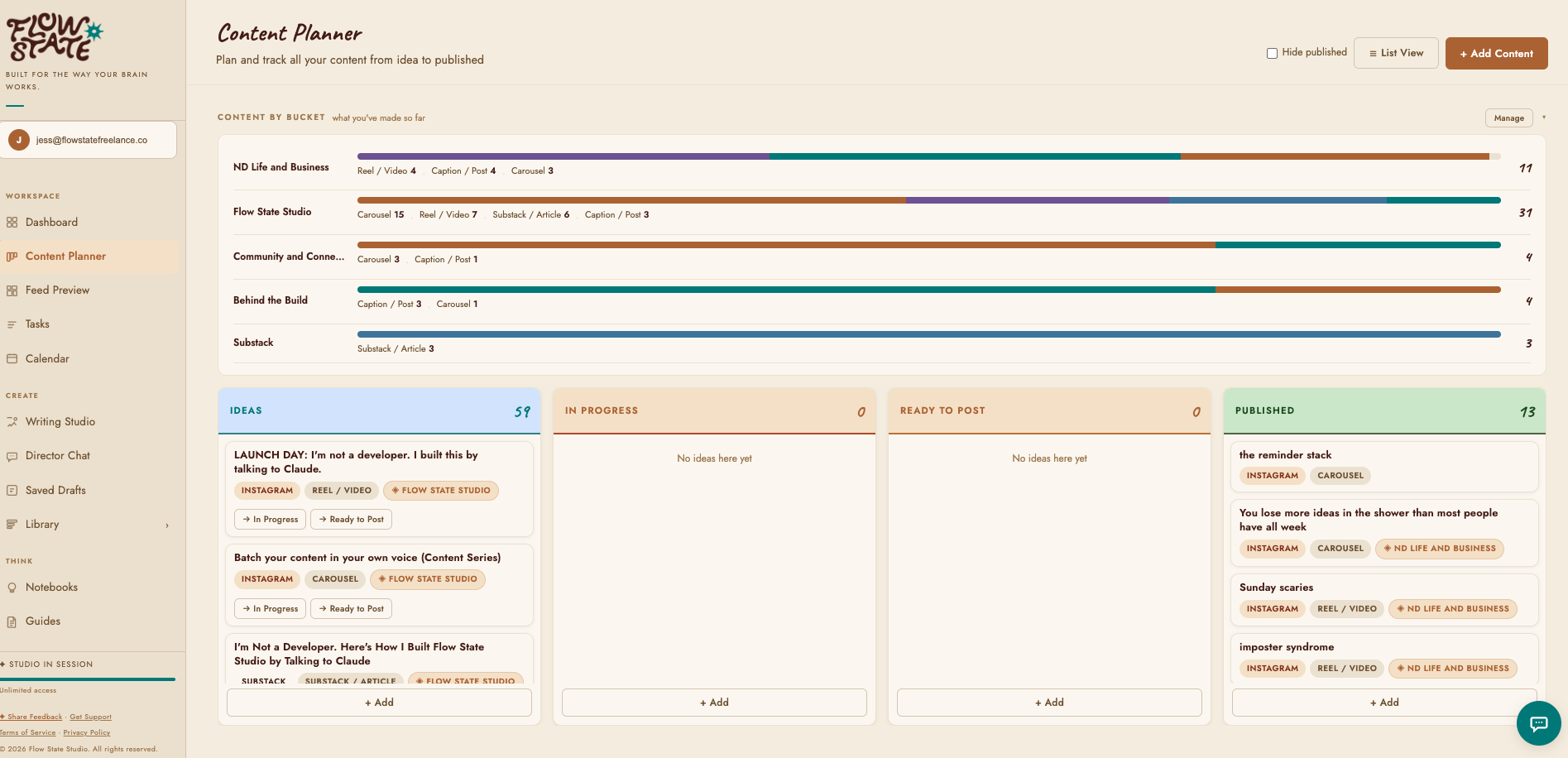Screen dimensions: 1568x758
Task: Click the Feed Preview grid icon
Action: [12, 290]
